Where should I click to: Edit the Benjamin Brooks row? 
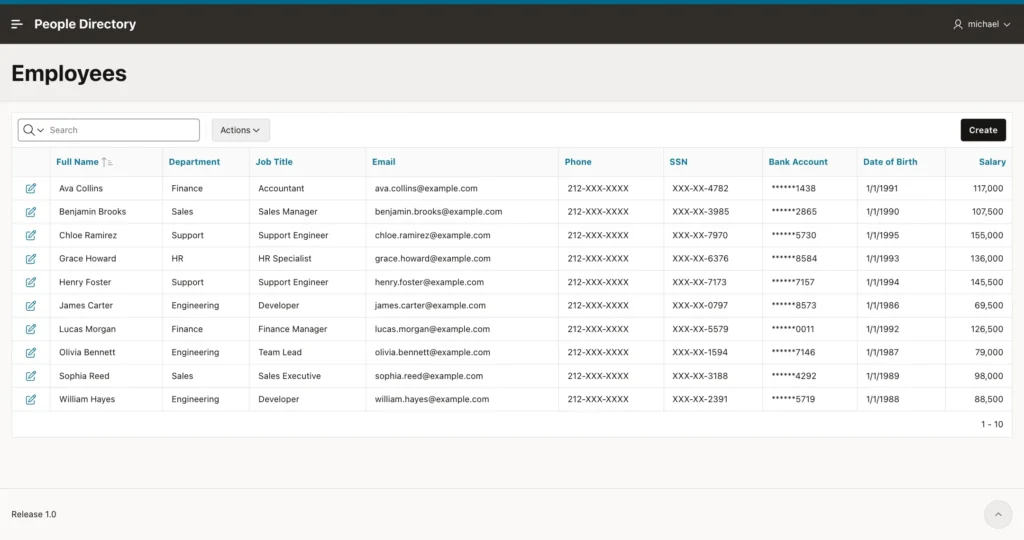(x=31, y=212)
